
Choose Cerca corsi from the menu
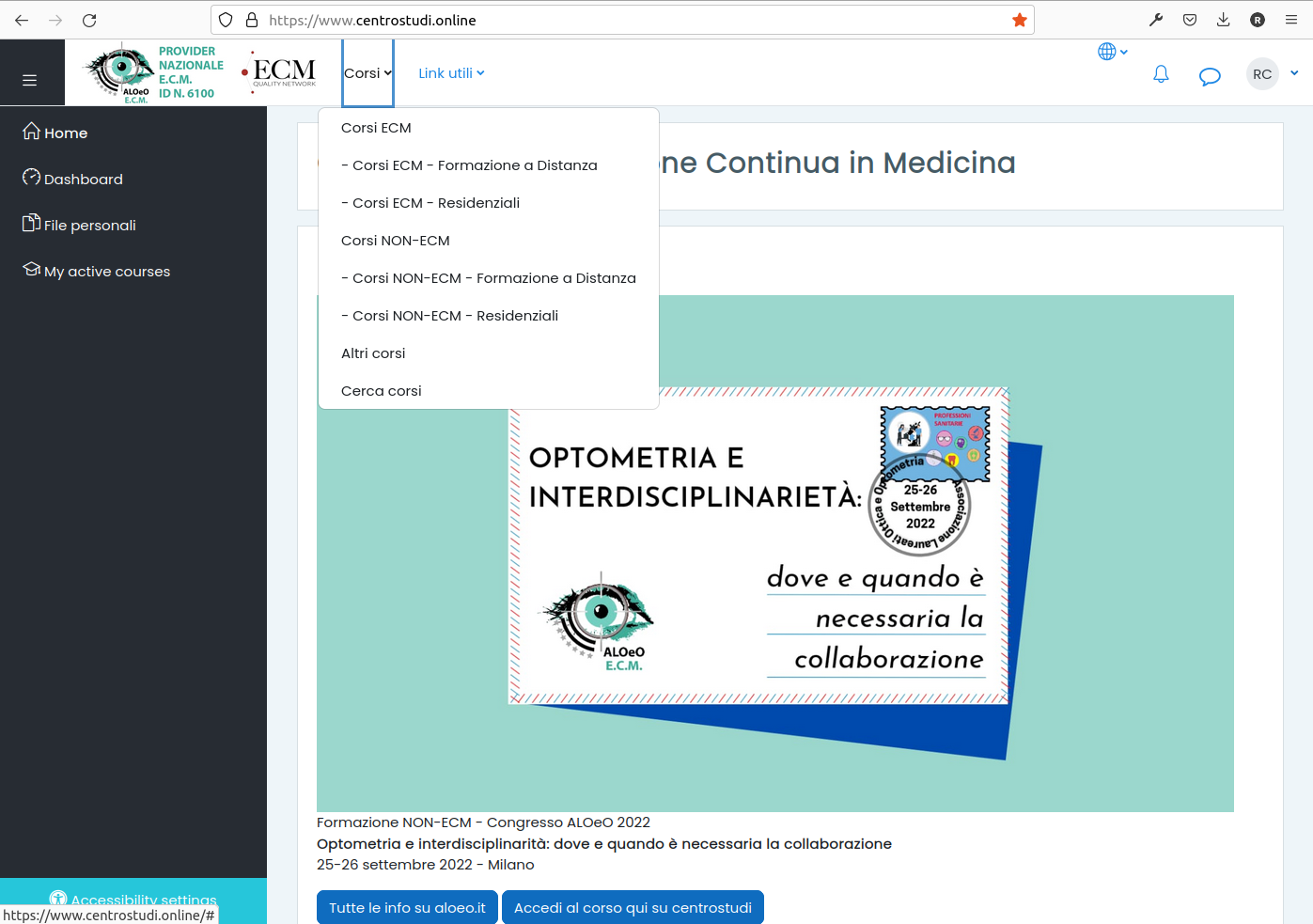(489, 391)
